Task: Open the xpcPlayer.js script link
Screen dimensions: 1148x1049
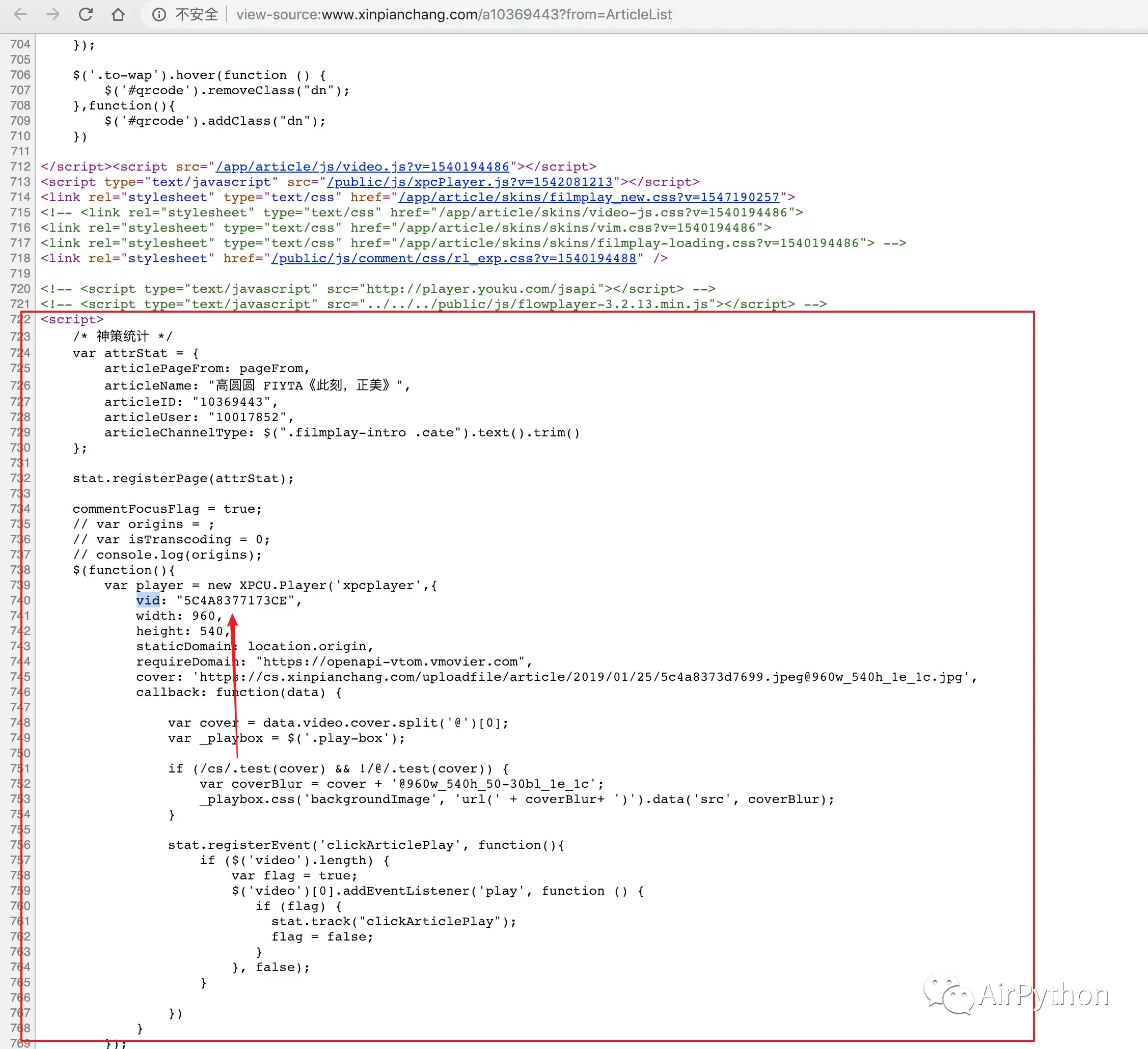Action: click(x=470, y=182)
